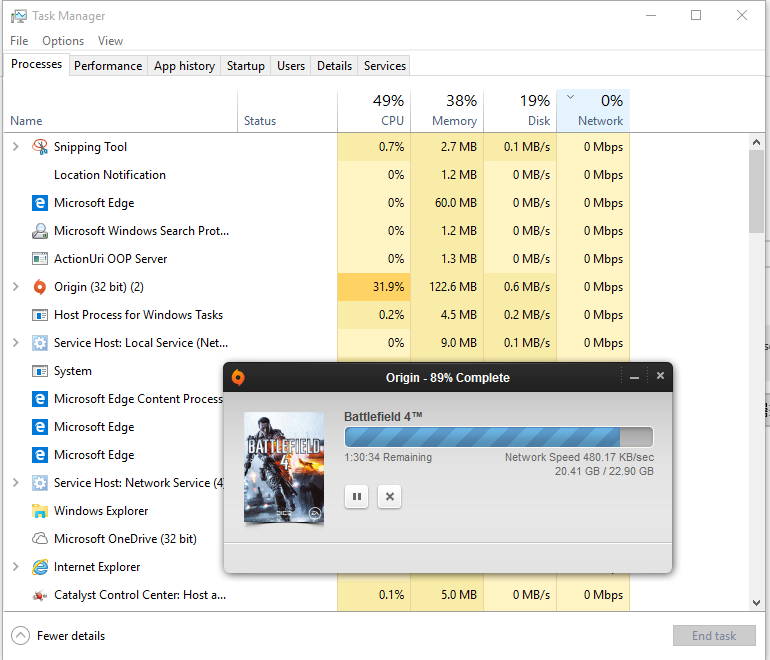This screenshot has width=770, height=660.
Task: Expand Service Host: Local Service group
Action: click(x=16, y=343)
